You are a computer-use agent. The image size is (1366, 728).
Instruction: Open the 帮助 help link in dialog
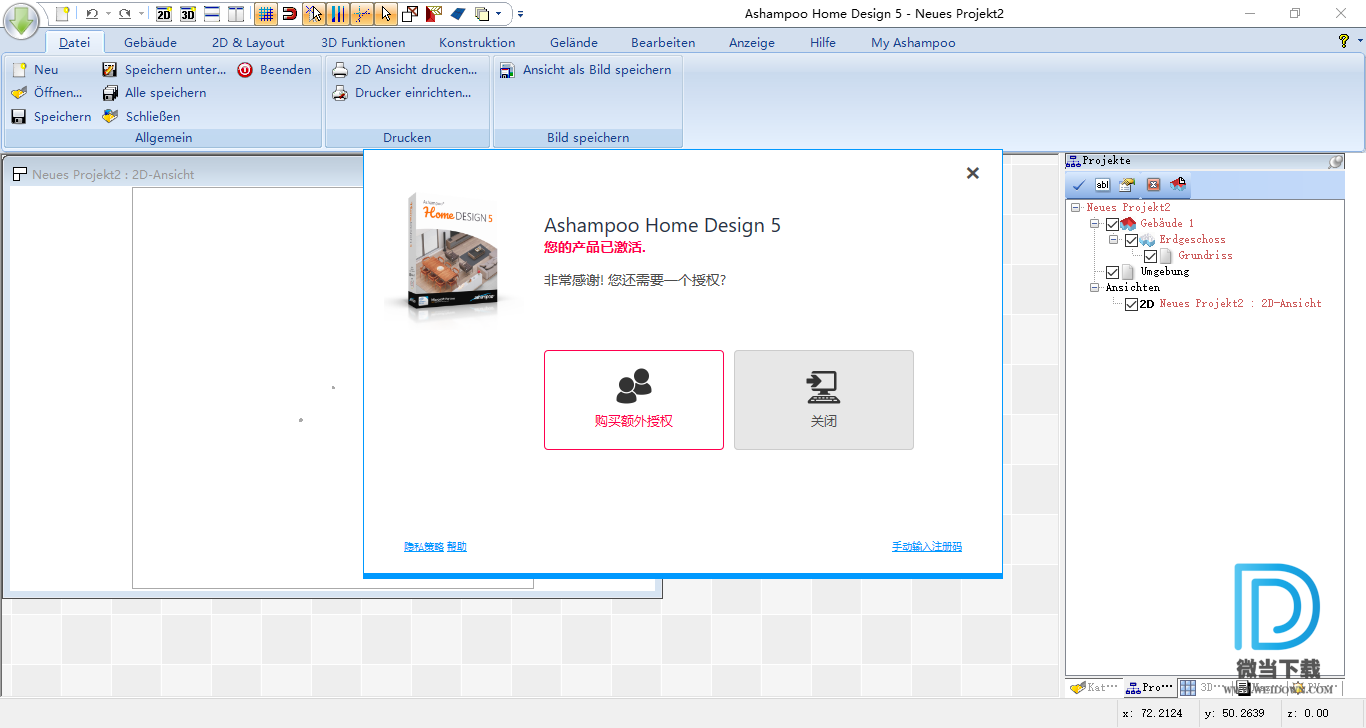click(457, 547)
